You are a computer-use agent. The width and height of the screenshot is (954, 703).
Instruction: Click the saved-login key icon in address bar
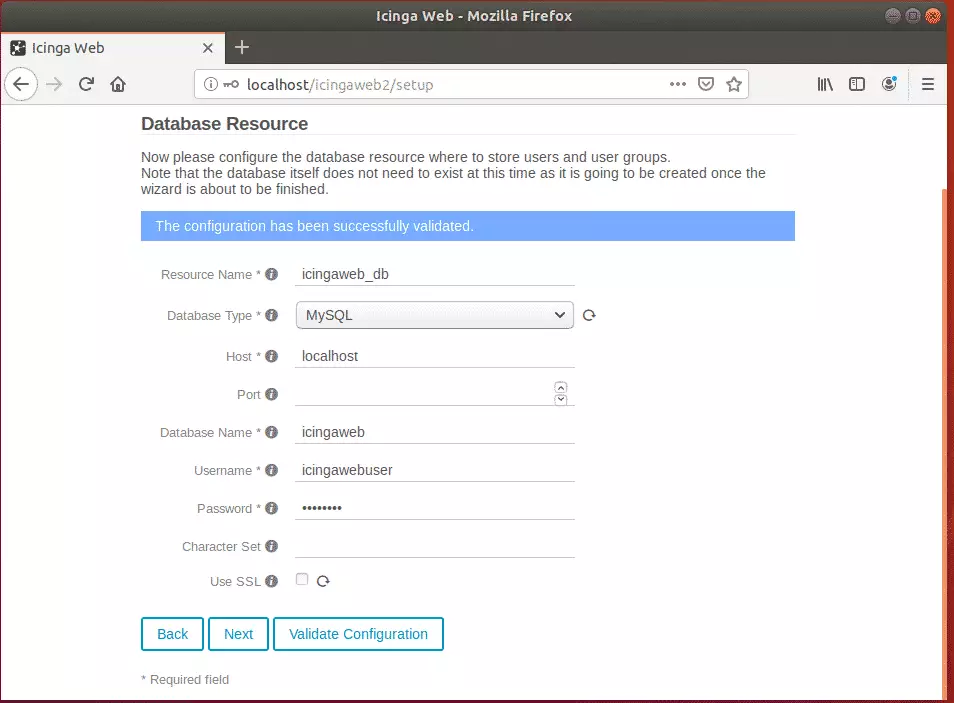[x=231, y=84]
